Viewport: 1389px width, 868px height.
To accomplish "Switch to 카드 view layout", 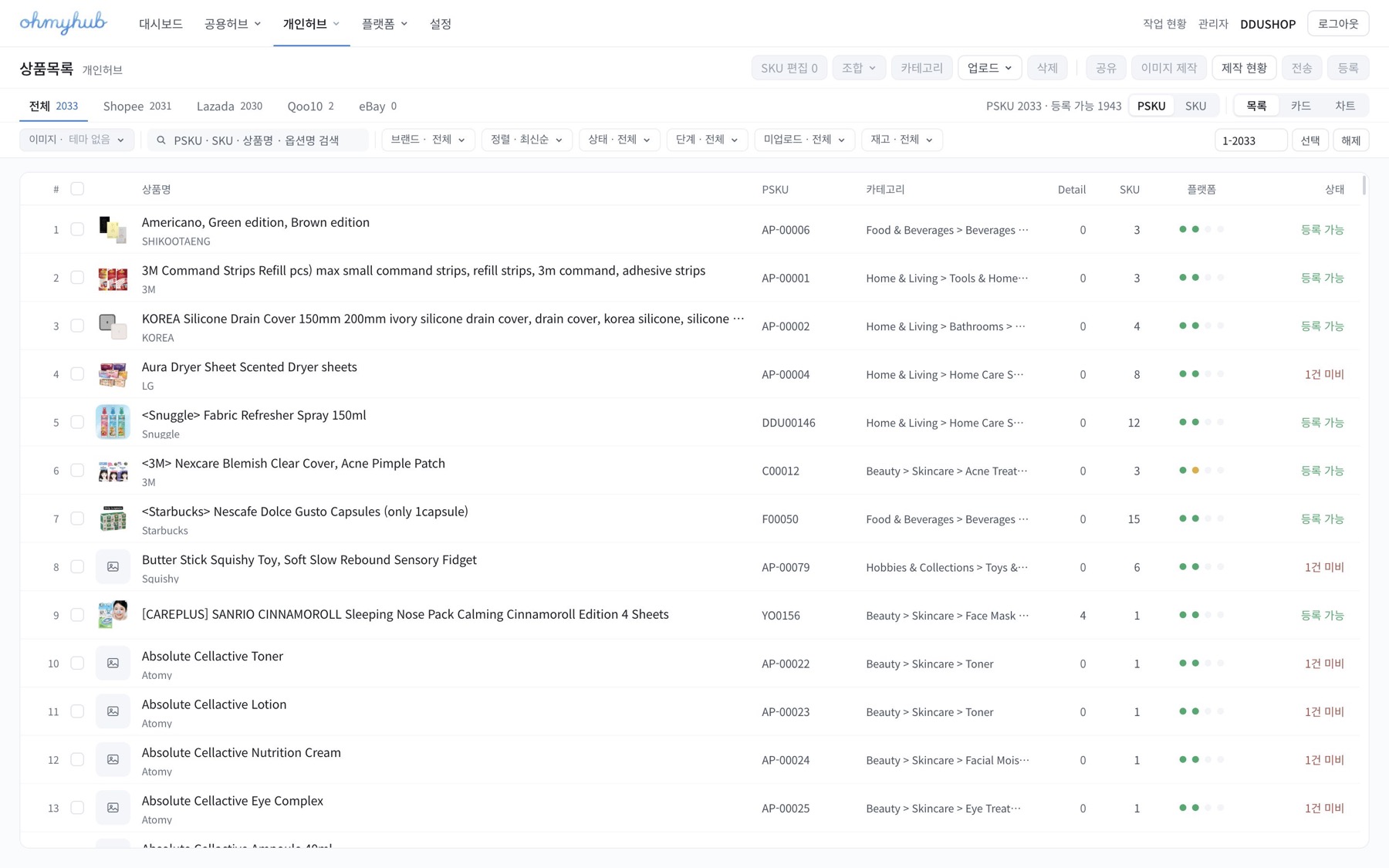I will [1300, 106].
